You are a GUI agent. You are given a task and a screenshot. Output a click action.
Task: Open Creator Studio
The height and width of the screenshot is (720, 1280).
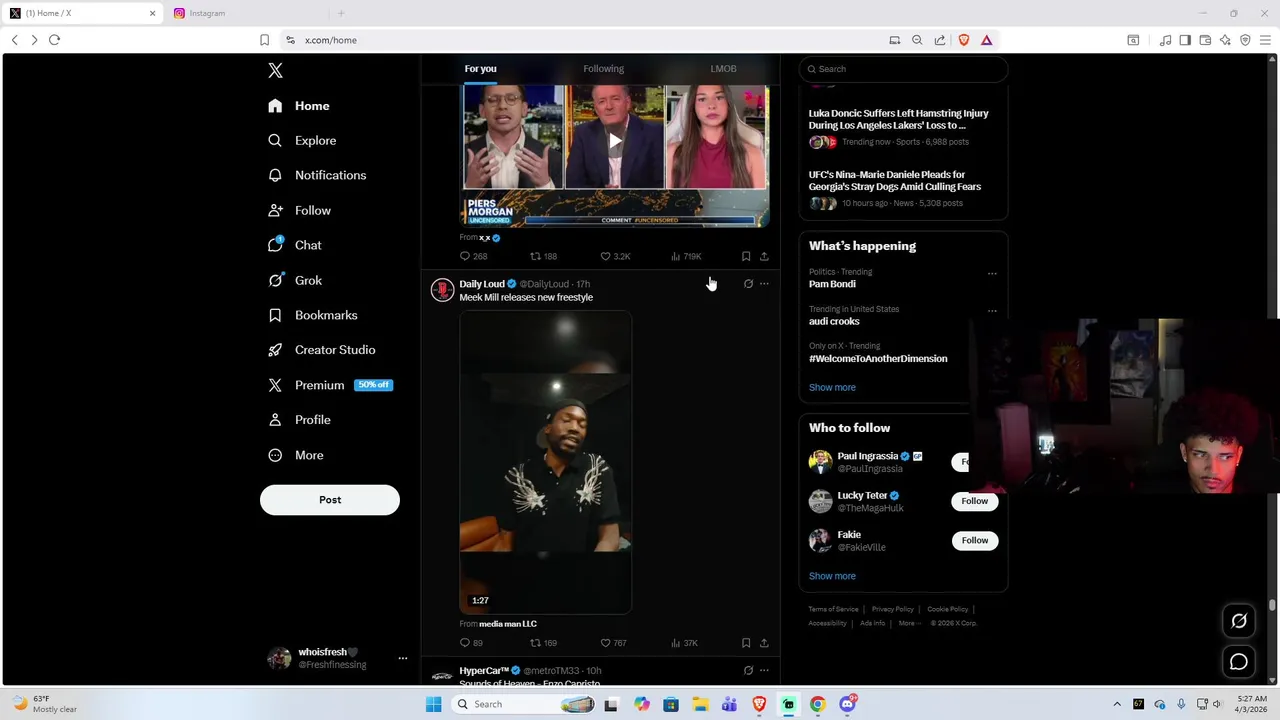(321, 350)
